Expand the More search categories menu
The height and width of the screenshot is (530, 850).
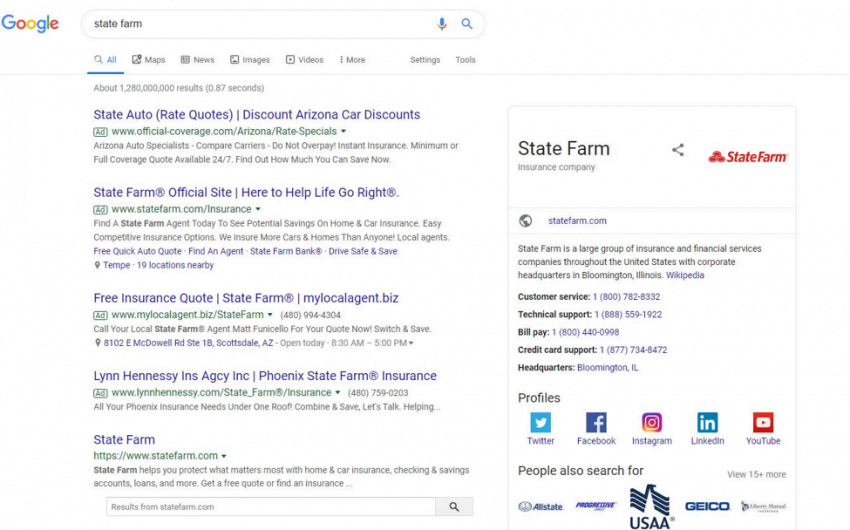[x=352, y=60]
